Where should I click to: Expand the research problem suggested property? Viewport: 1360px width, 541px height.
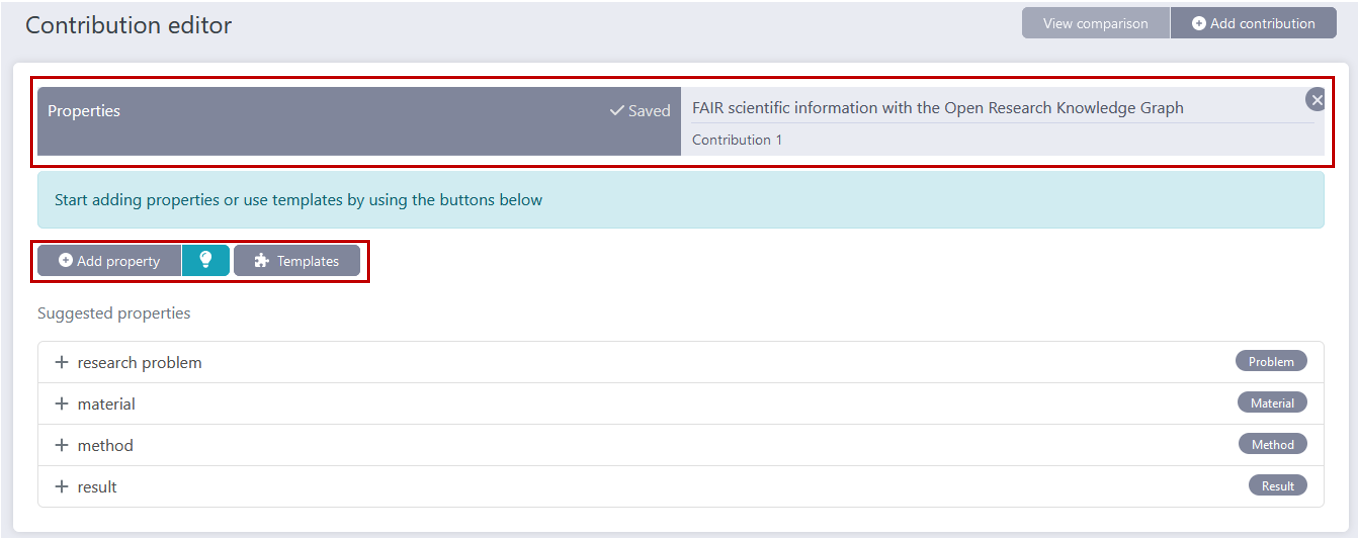point(140,363)
